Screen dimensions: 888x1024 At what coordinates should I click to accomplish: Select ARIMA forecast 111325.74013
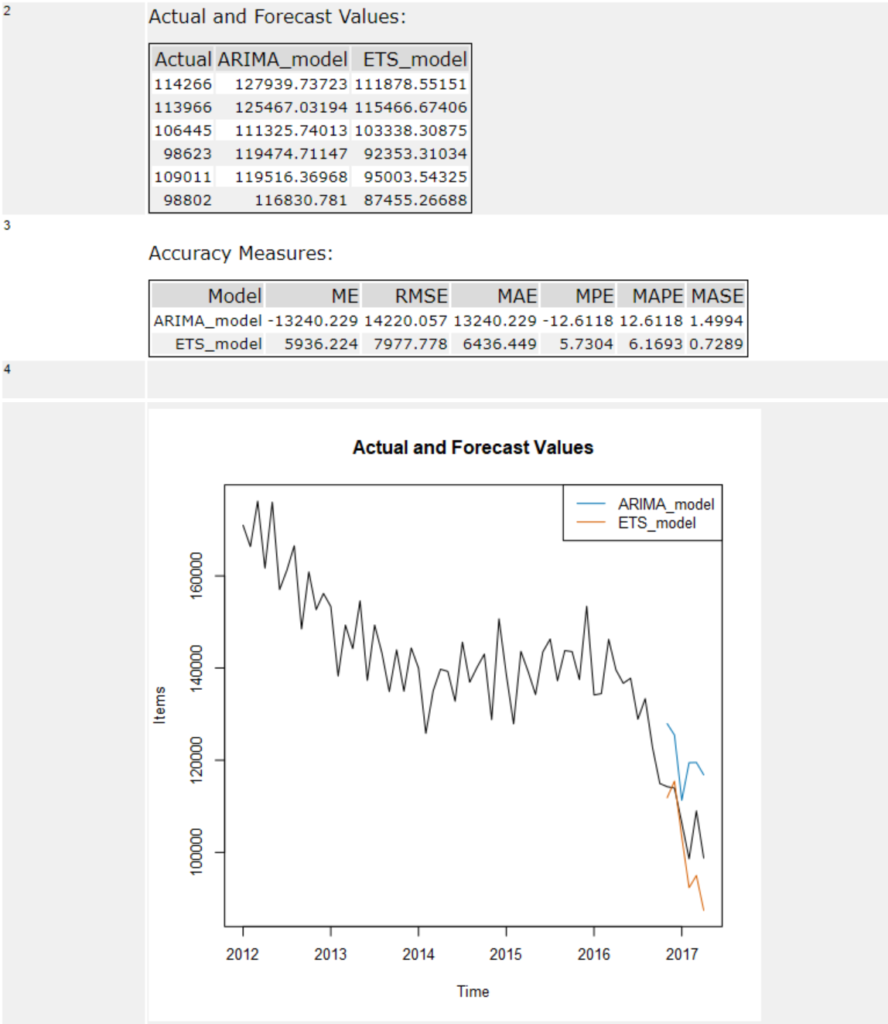[291, 131]
